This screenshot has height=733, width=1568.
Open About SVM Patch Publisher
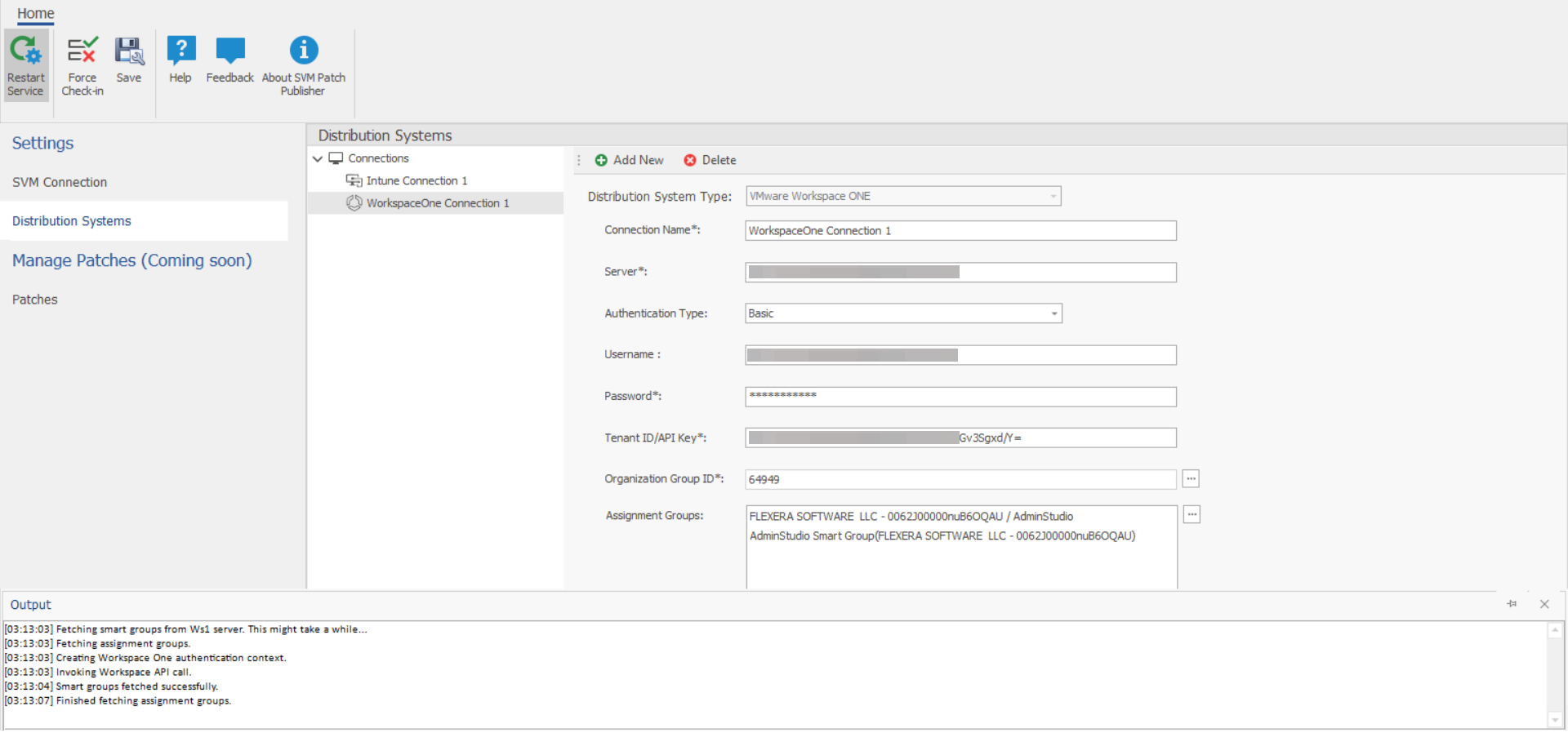click(x=304, y=65)
